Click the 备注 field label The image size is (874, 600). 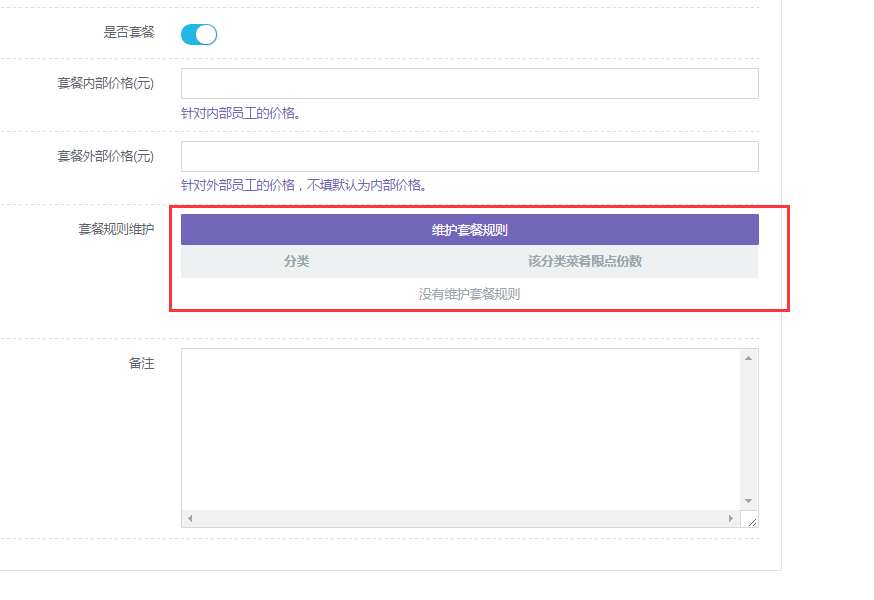(141, 364)
